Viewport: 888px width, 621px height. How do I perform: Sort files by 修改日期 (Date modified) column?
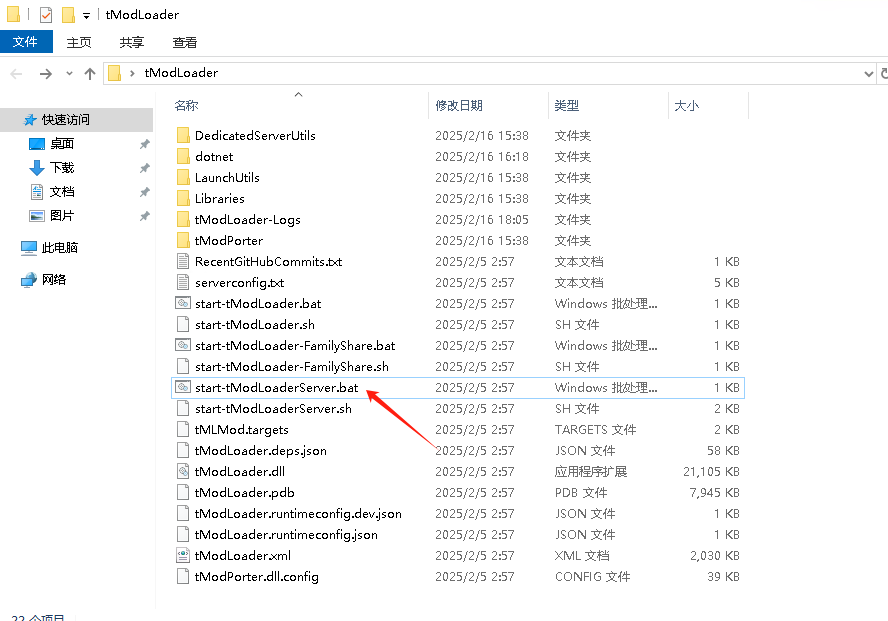click(459, 105)
